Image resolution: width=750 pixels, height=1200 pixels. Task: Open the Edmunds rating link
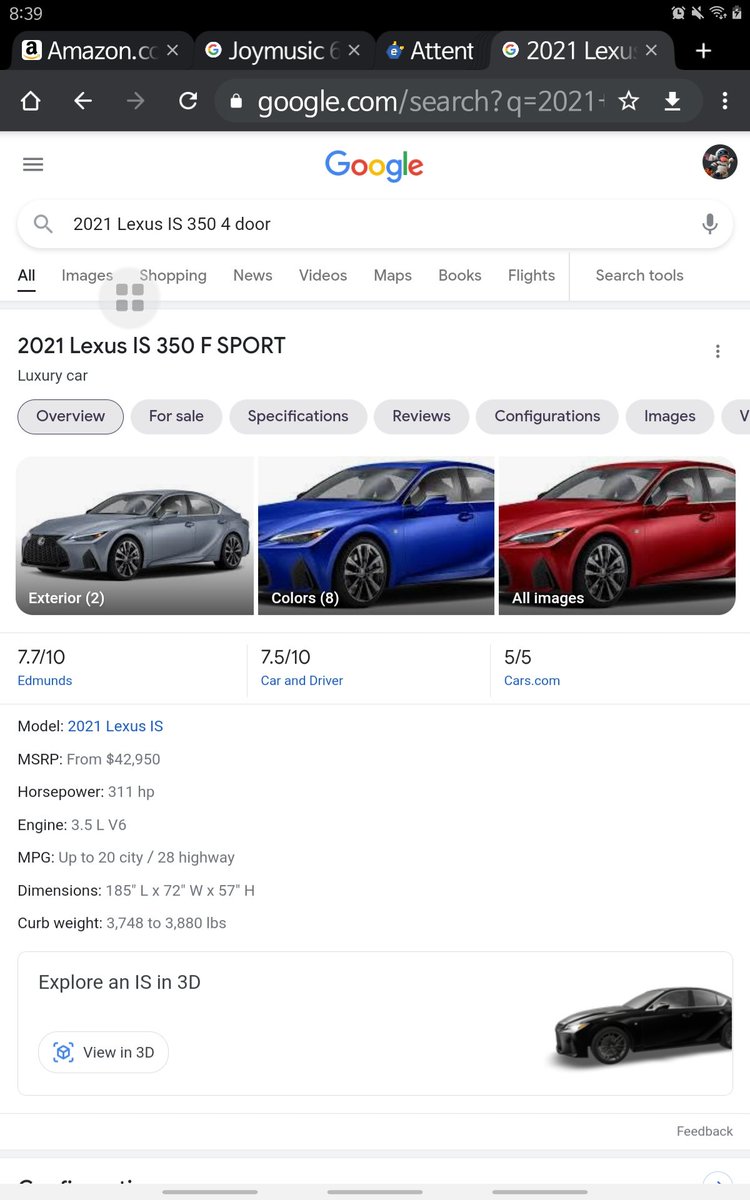[x=45, y=680]
